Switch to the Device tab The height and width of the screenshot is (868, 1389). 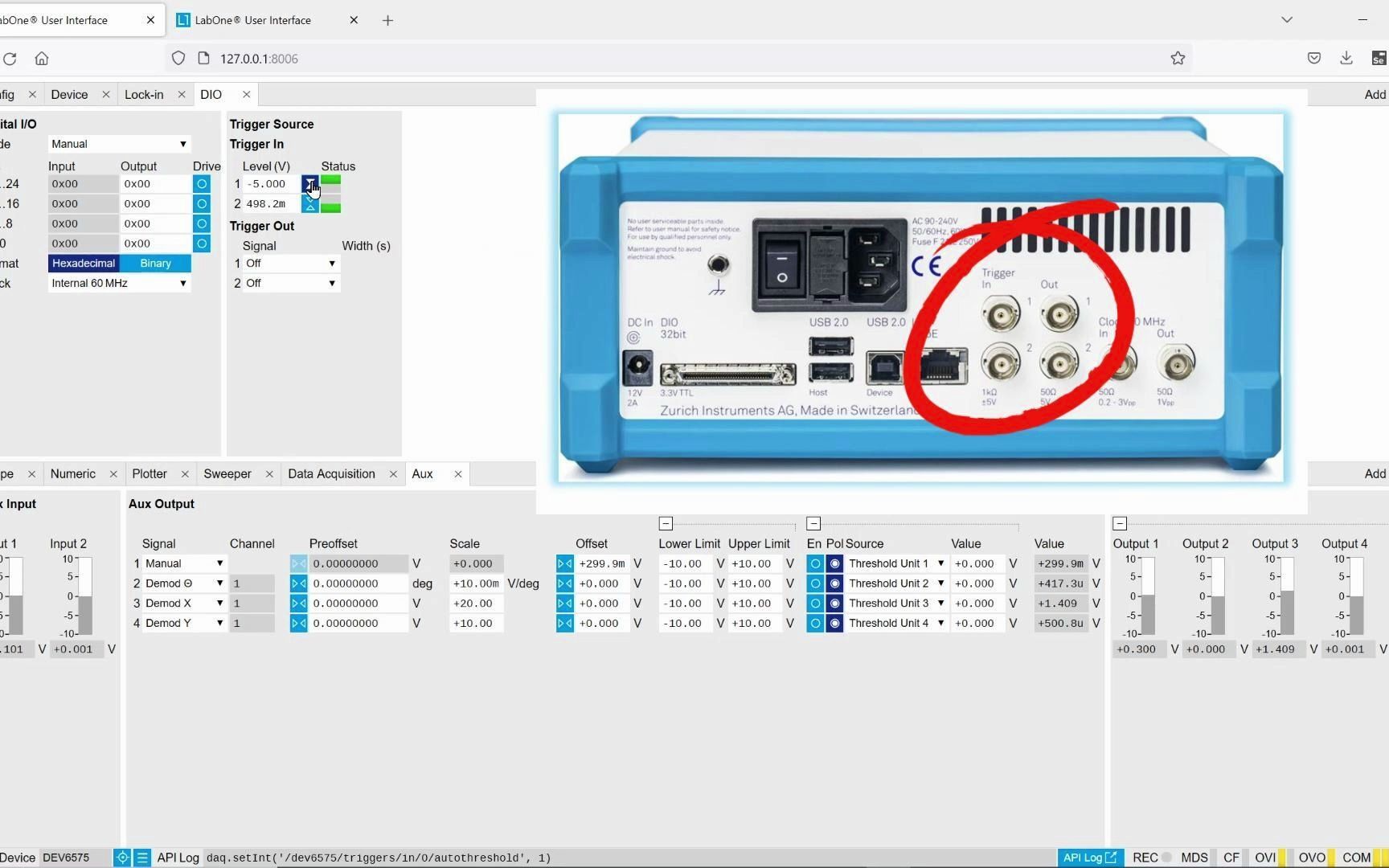pos(69,95)
